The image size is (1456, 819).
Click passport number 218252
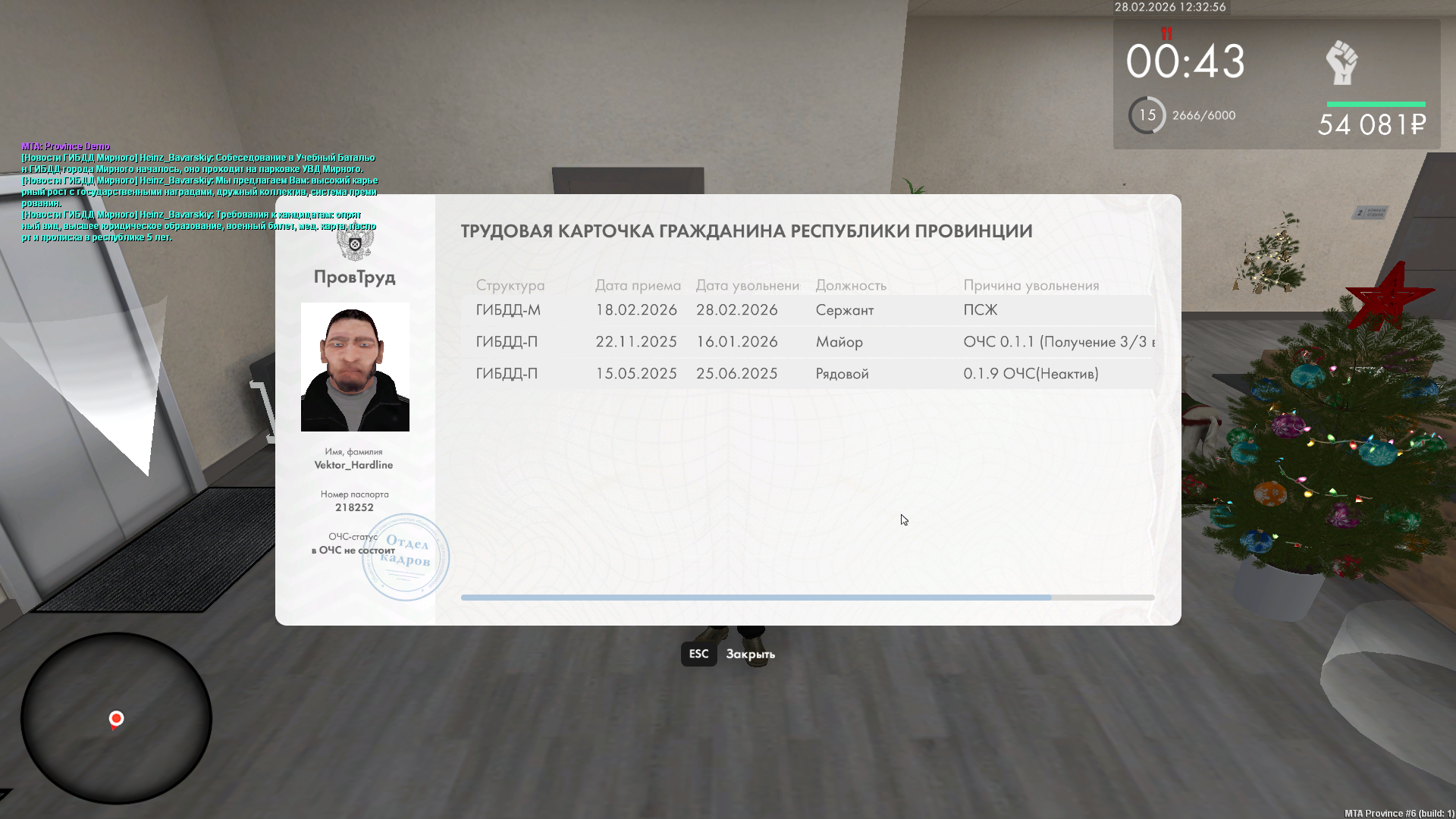point(354,507)
